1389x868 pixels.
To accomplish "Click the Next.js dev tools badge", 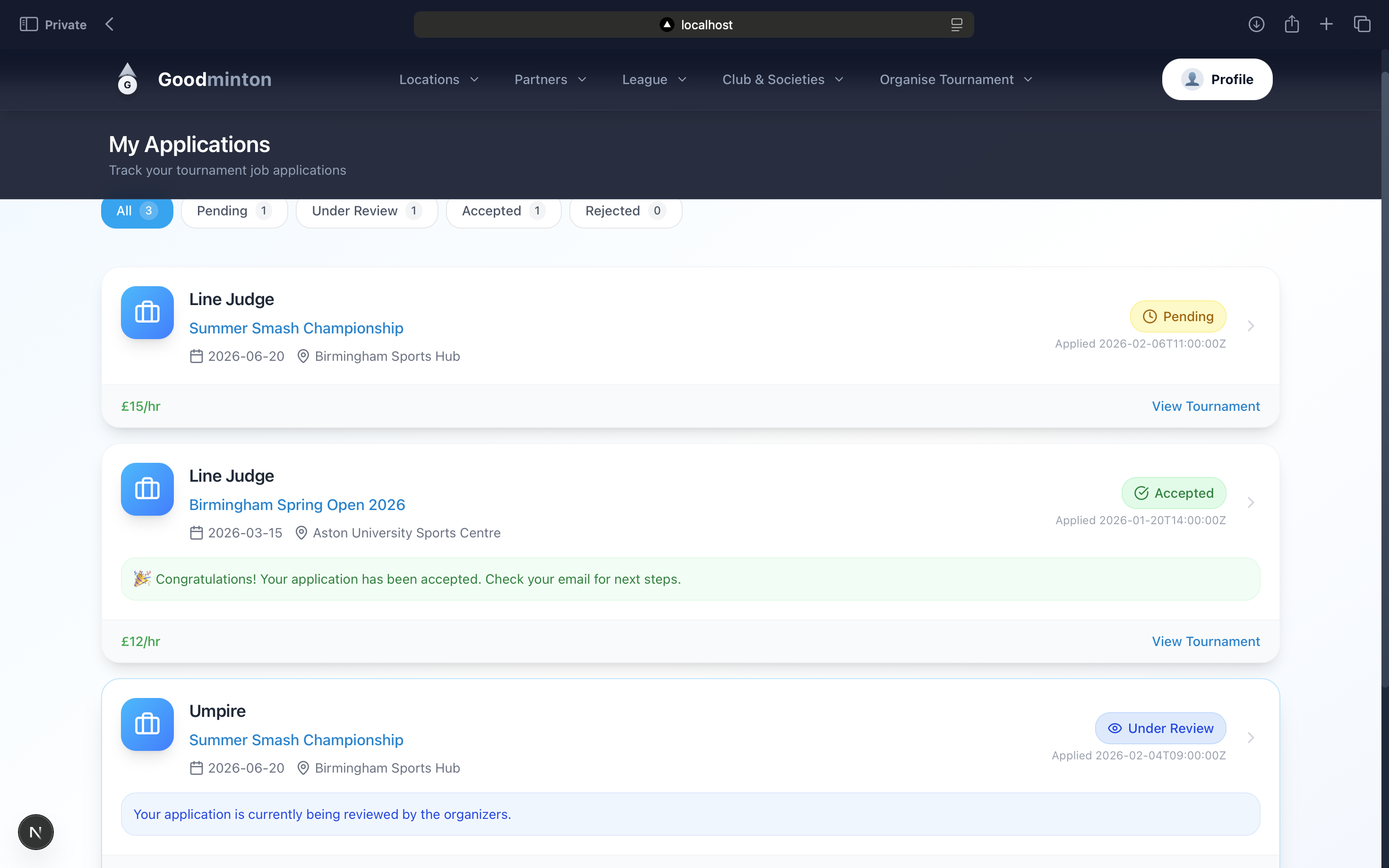I will pos(35,832).
